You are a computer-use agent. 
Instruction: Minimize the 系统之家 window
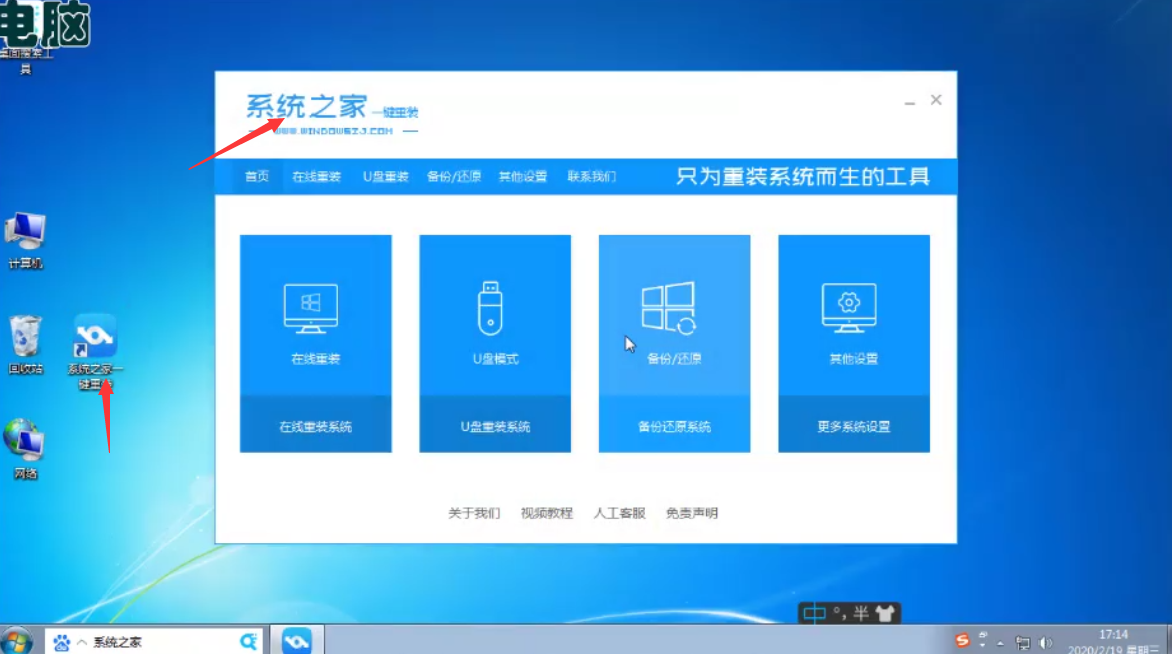[x=910, y=102]
